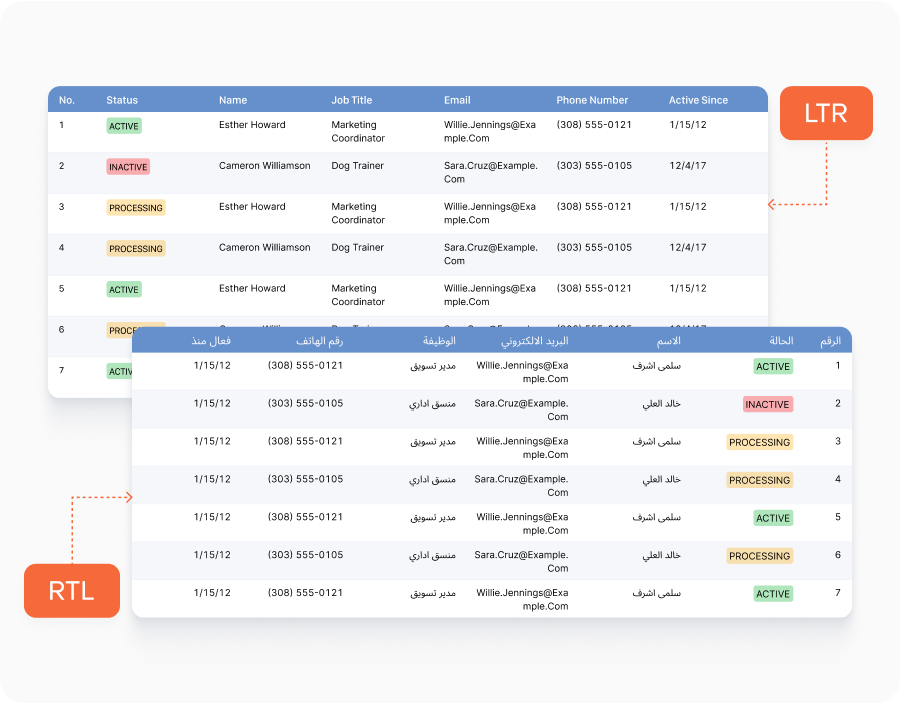Click ACTIVE badge in row 1 of English table
900x703 pixels.
pos(124,126)
